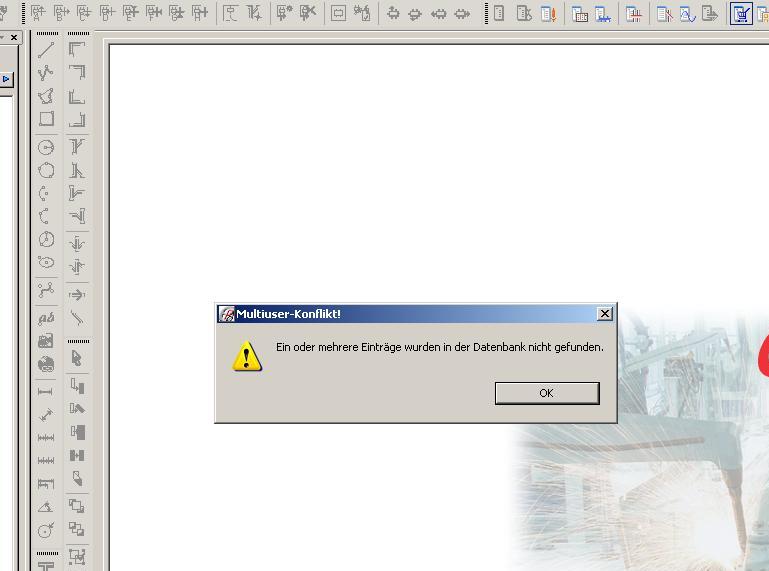Click the move-object-with-arrow tool

[77, 386]
